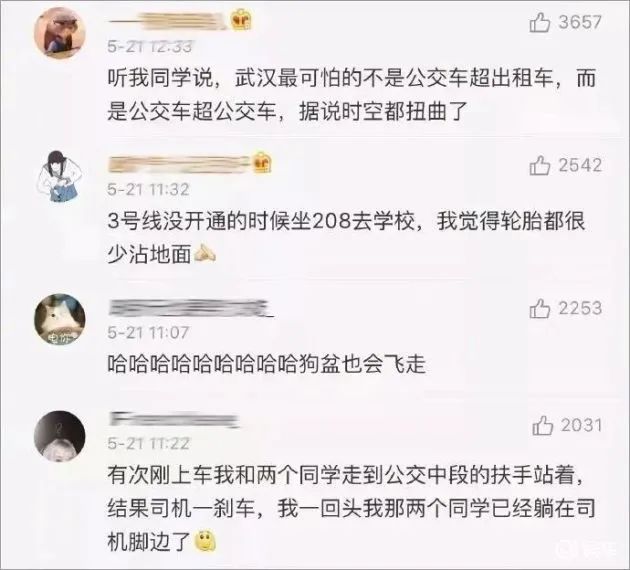Open the fourth commenter's dark avatar
This screenshot has height=570, width=630.
59,436
